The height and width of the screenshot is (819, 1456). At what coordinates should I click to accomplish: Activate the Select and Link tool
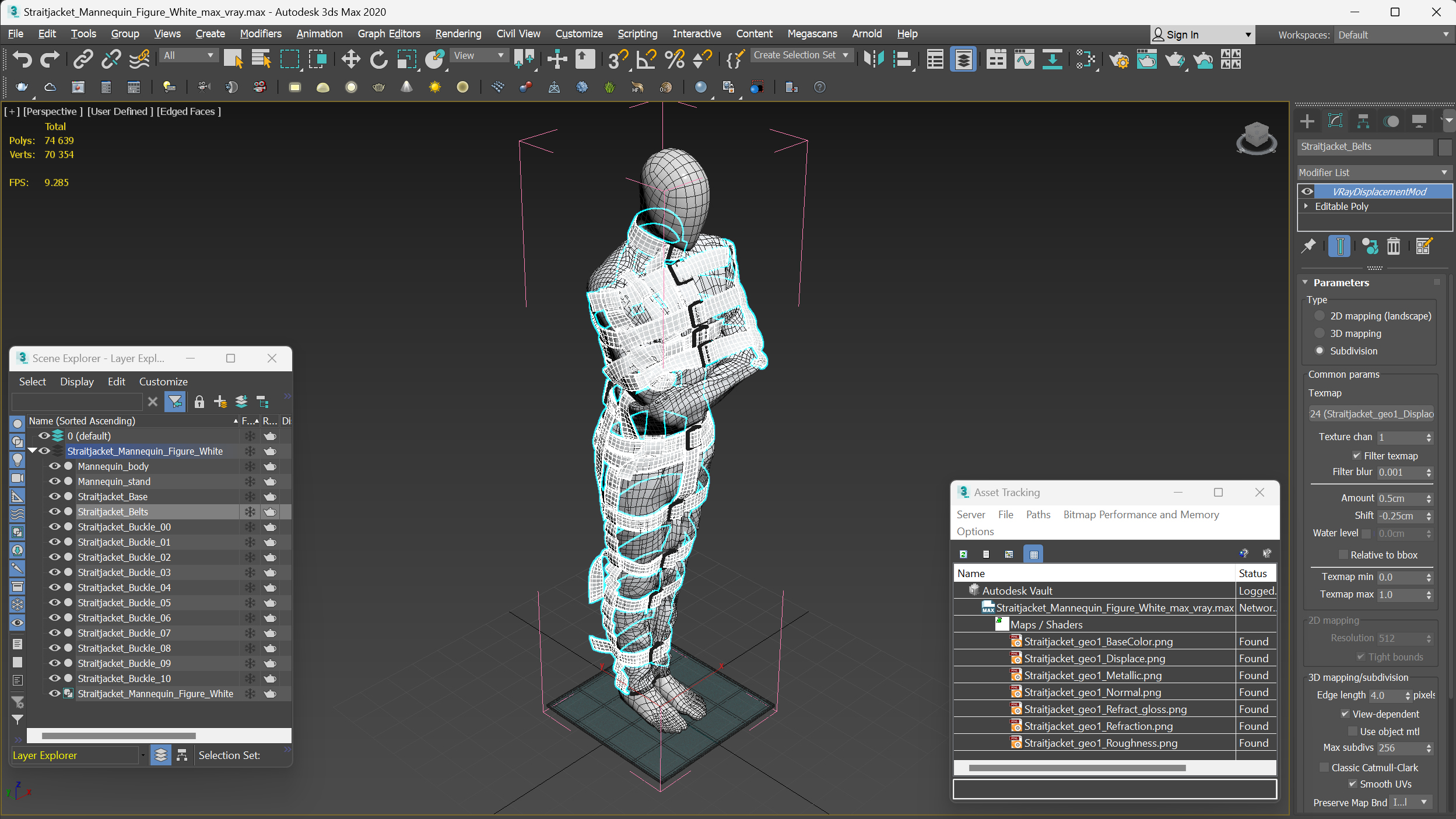click(83, 59)
